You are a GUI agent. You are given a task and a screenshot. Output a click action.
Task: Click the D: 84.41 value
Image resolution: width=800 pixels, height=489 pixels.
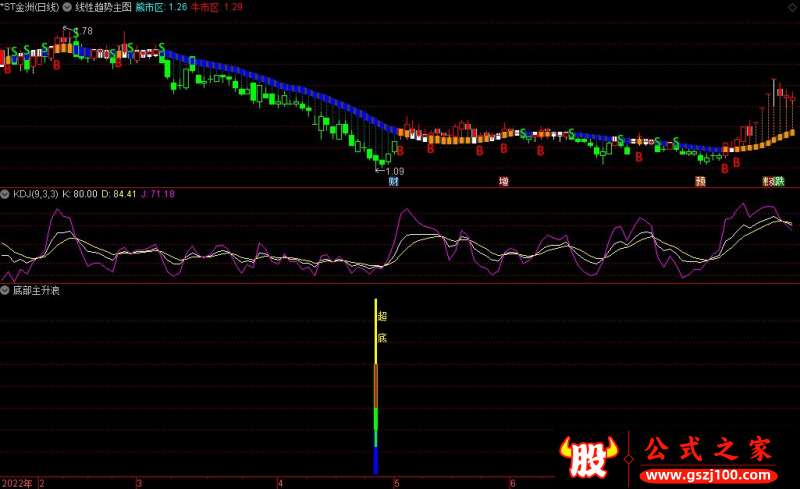tap(118, 194)
